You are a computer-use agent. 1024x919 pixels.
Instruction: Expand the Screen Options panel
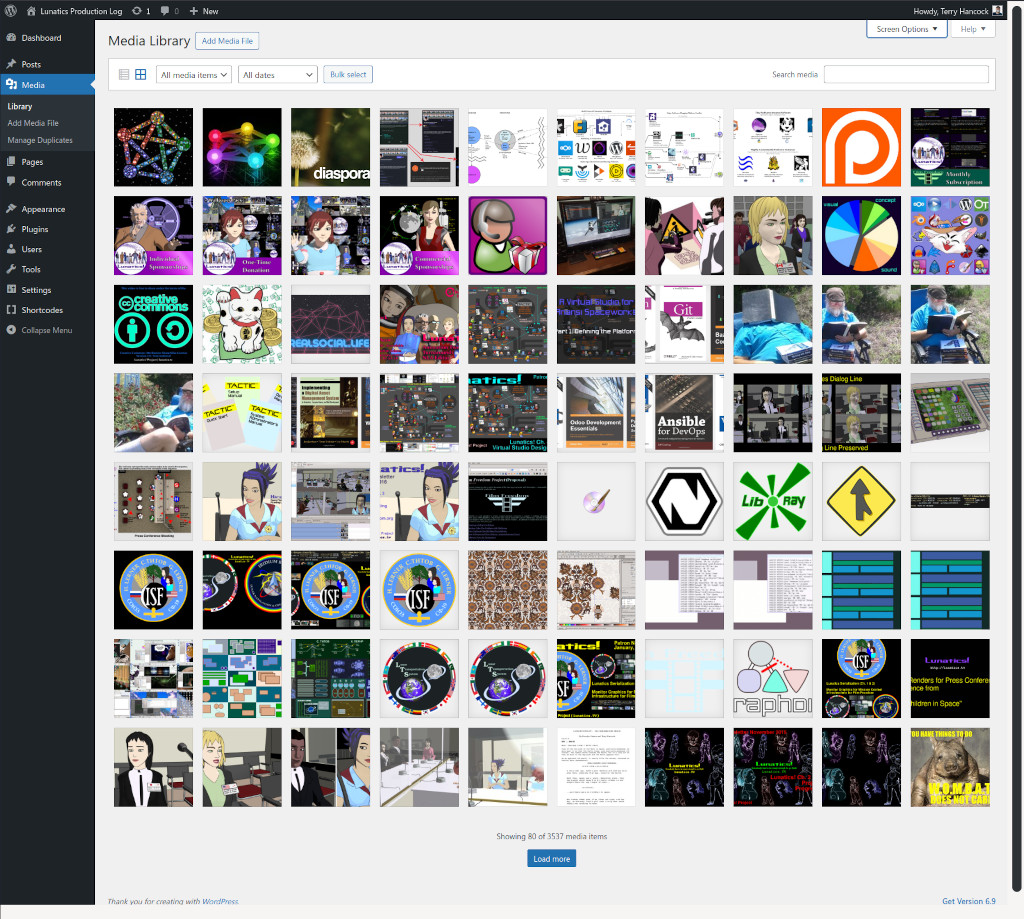pos(906,29)
